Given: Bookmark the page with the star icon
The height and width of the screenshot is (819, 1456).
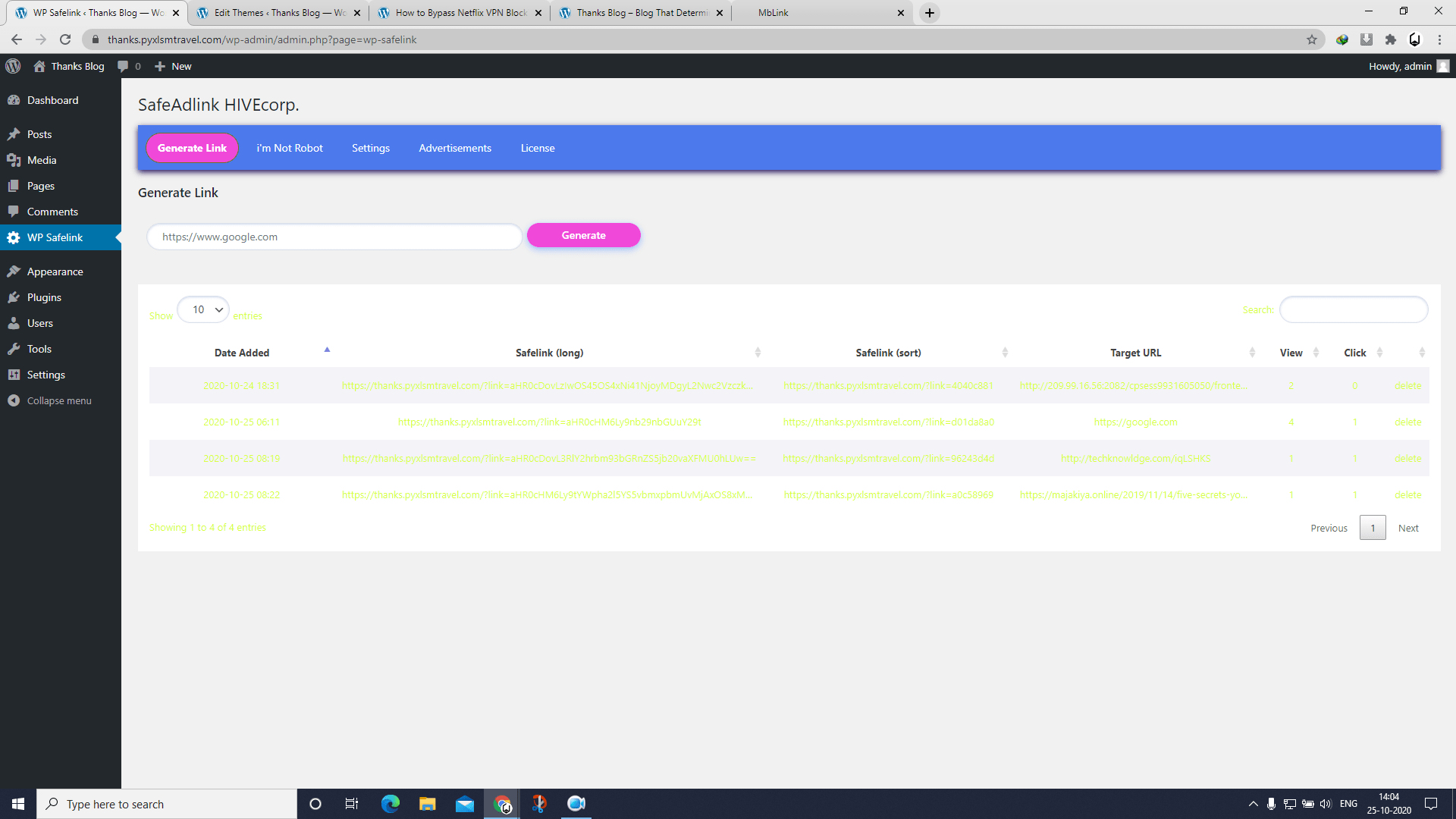Looking at the screenshot, I should tap(1311, 39).
